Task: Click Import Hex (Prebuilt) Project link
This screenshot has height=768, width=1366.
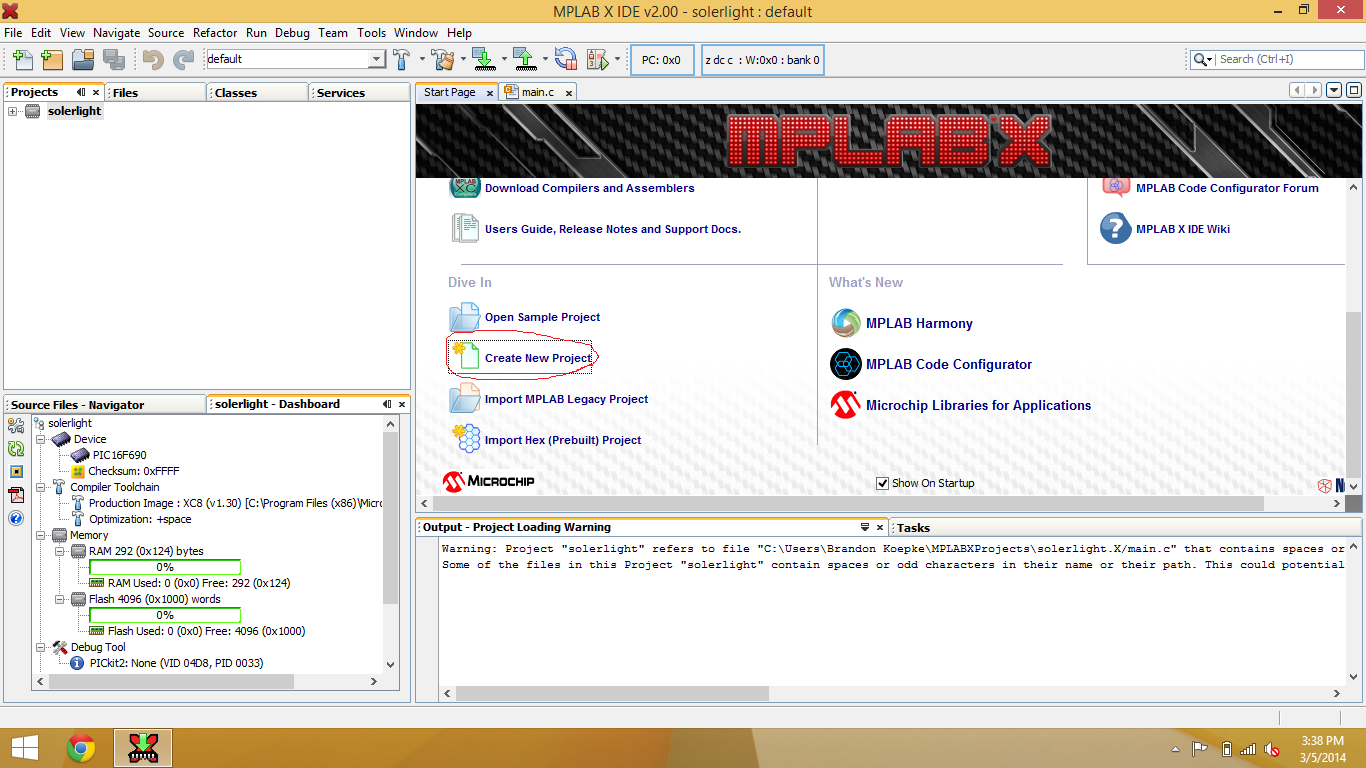Action: coord(563,440)
